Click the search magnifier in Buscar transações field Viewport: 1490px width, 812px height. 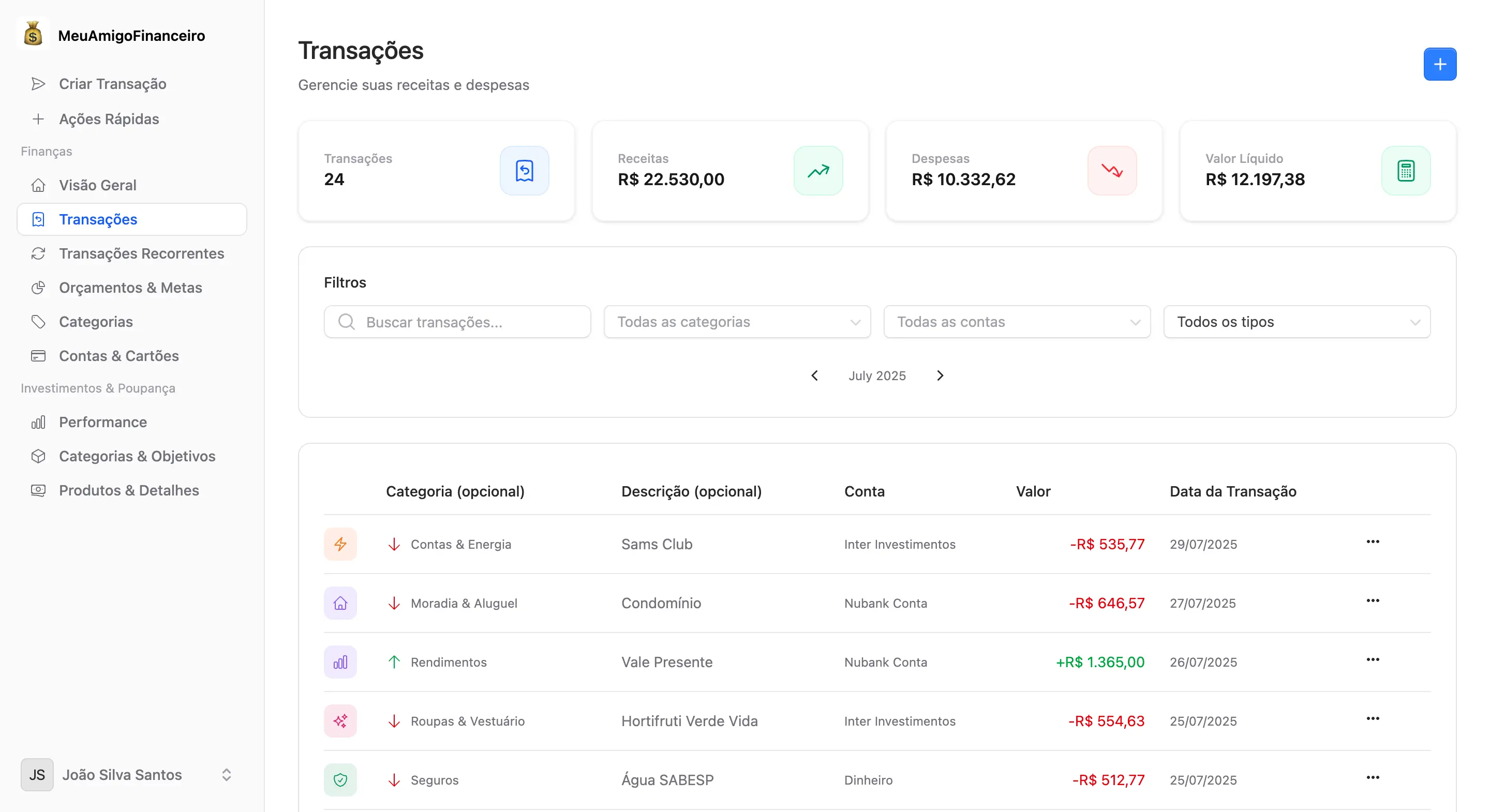point(347,322)
